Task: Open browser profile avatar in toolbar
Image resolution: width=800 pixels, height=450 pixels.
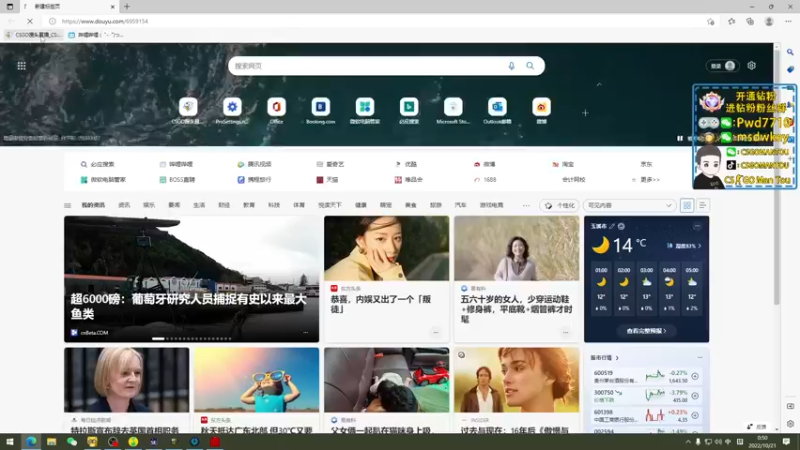Action: tap(769, 21)
